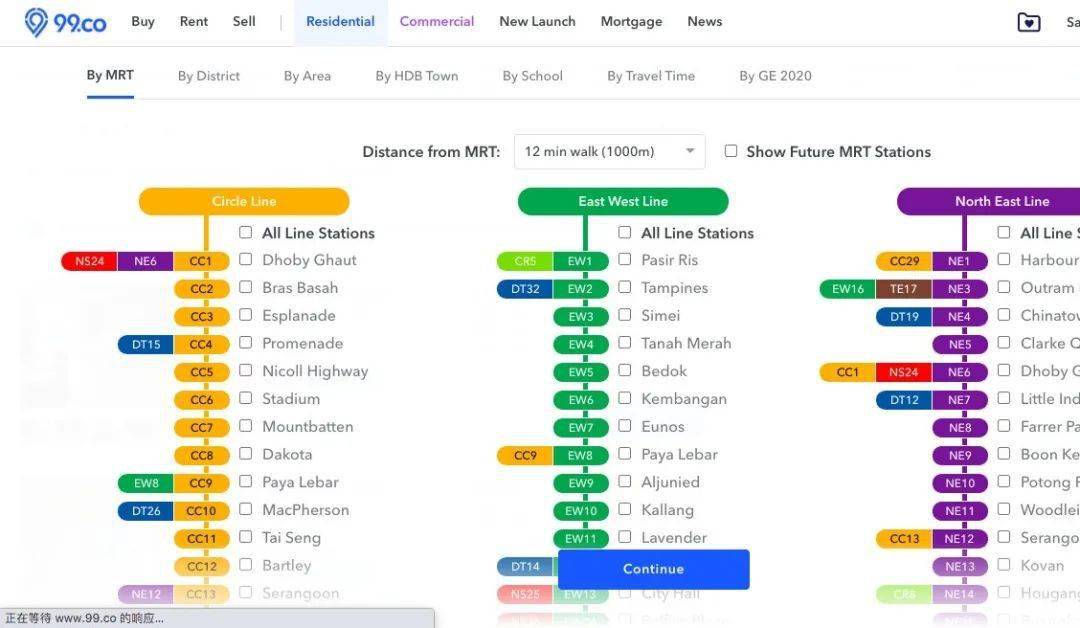Tick the Tampines station checkbox
Viewport: 1080px width, 628px height.
pos(625,287)
